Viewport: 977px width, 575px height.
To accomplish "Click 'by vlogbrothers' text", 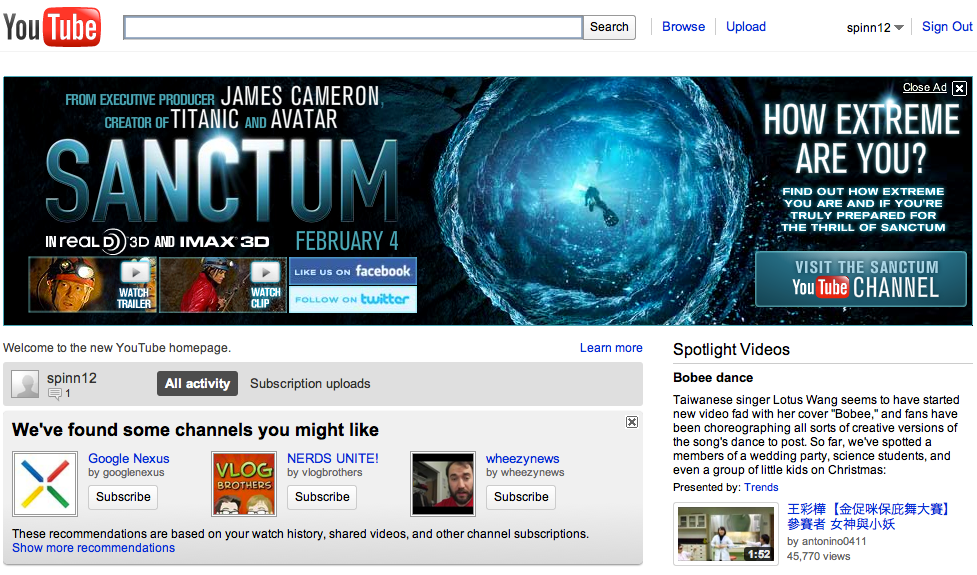I will (x=325, y=473).
